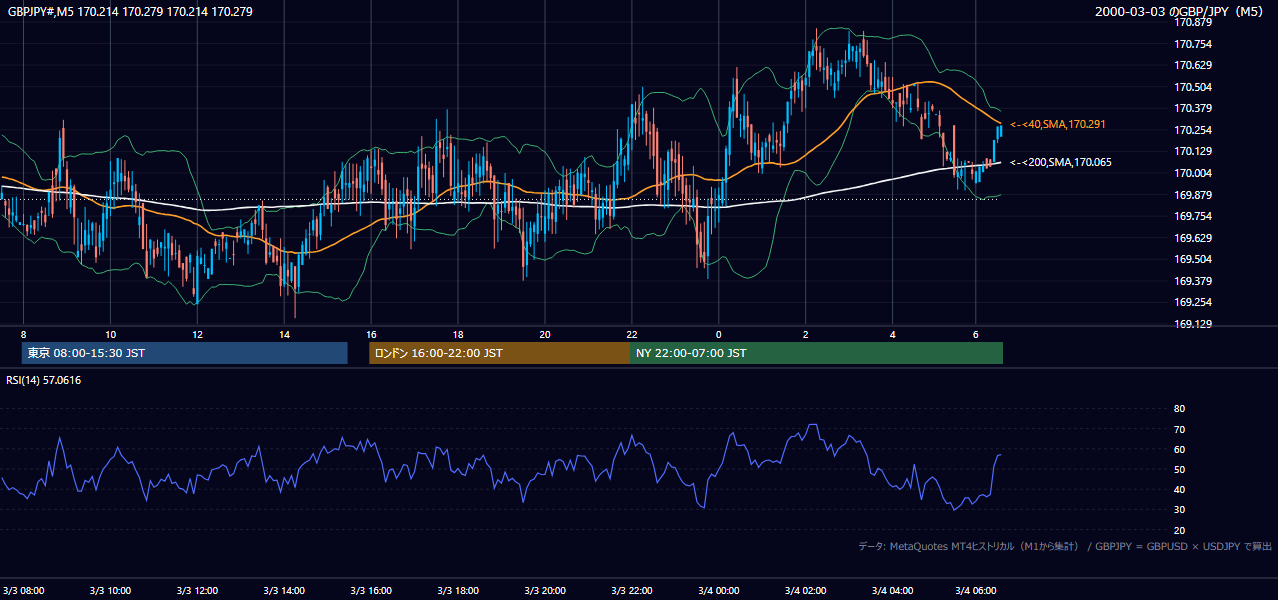Click the bottom date label 3/3 14:00
Viewport: 1278px width, 600px height.
(284, 590)
